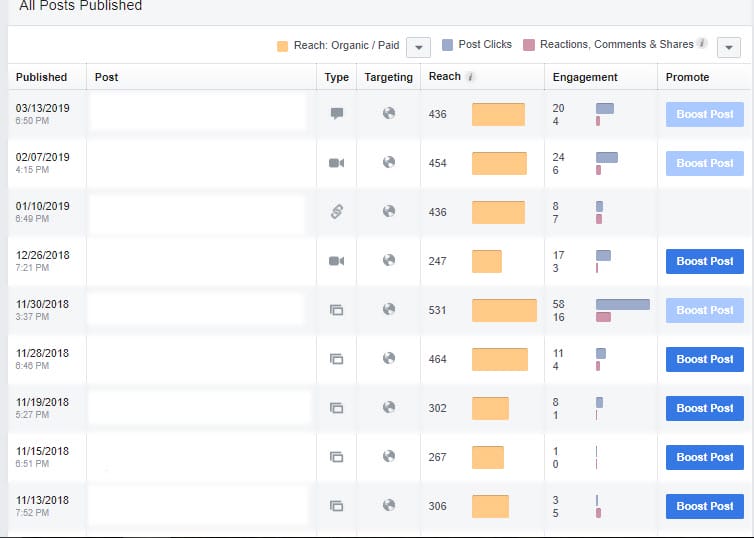Click the orange Reach legend color swatch
This screenshot has width=754, height=538.
283,46
